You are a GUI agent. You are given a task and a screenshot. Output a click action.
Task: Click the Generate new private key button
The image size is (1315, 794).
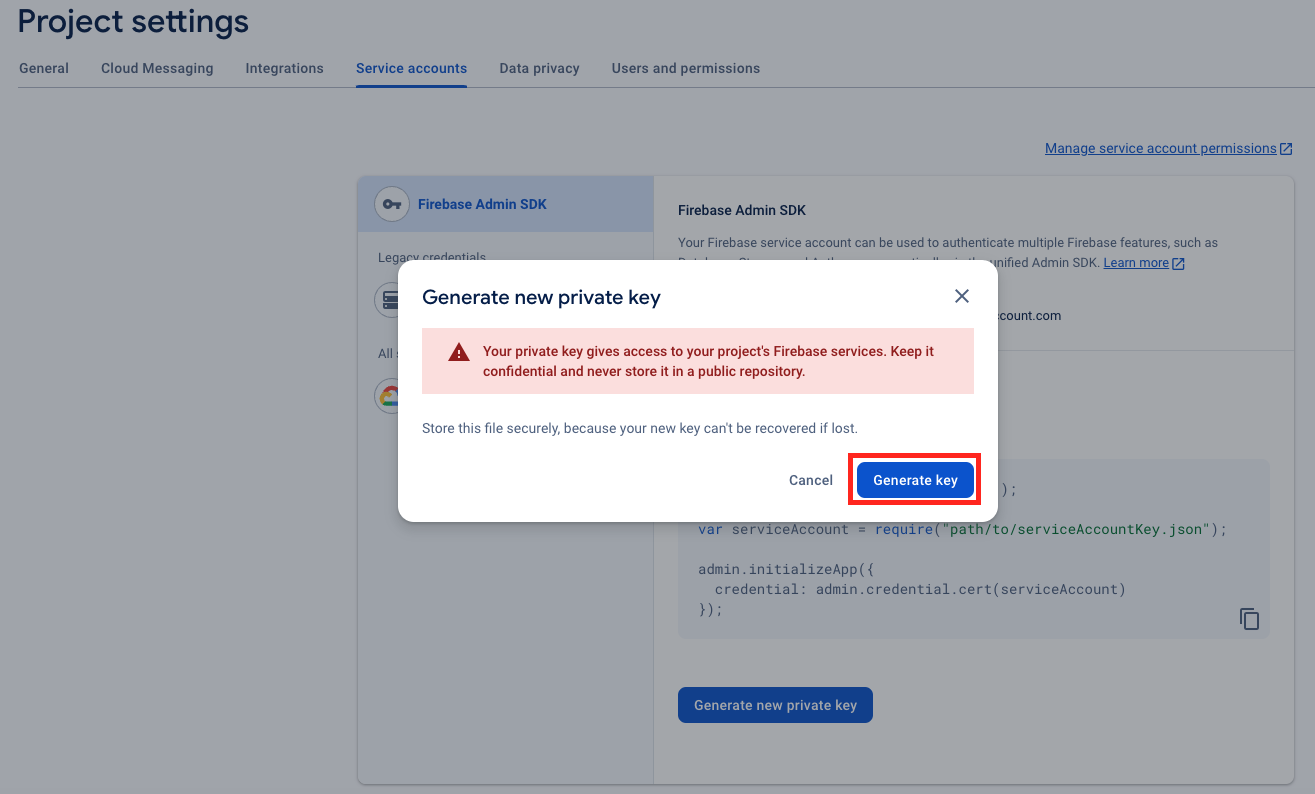point(775,705)
